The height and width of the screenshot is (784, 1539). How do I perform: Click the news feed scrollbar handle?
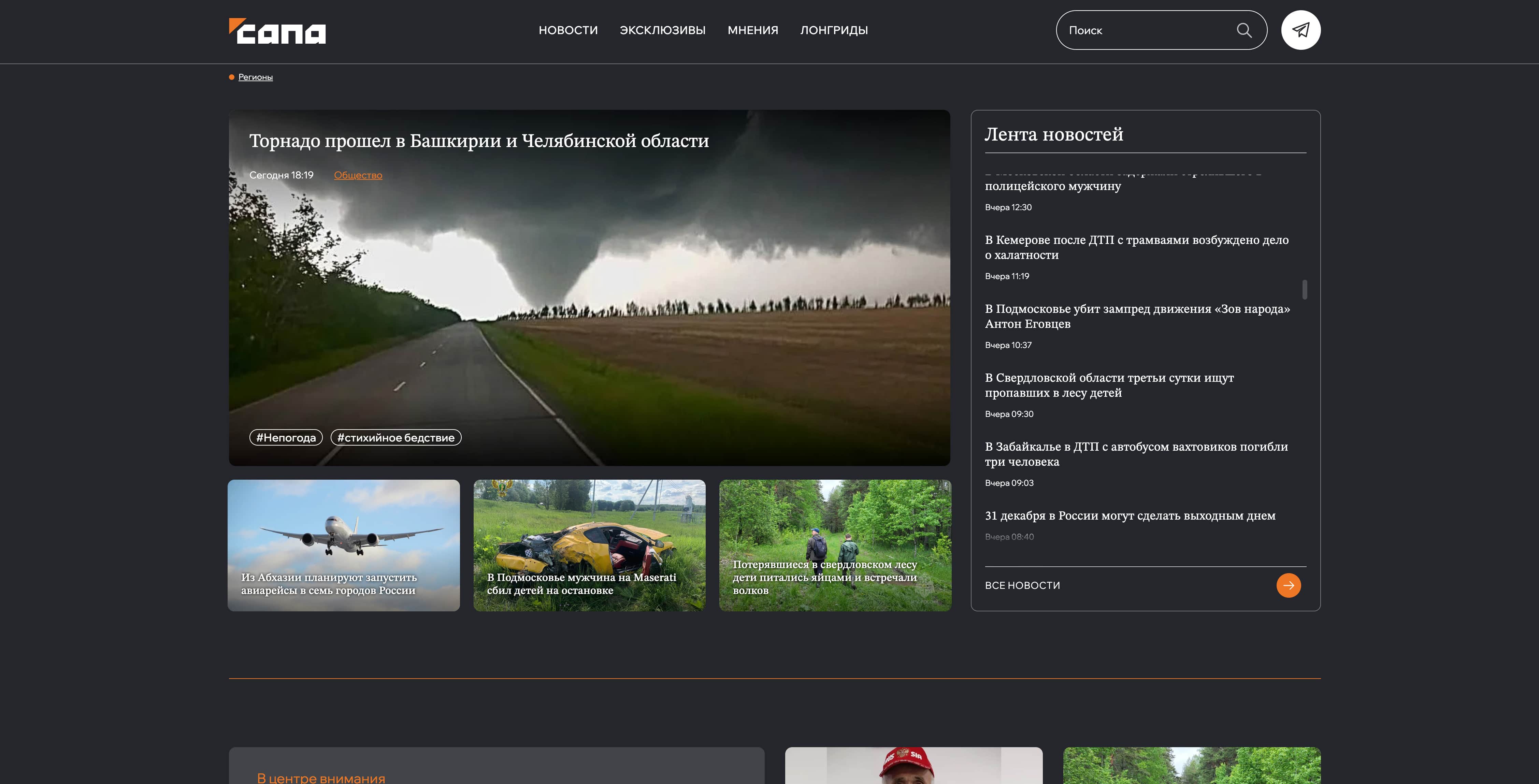point(1304,290)
